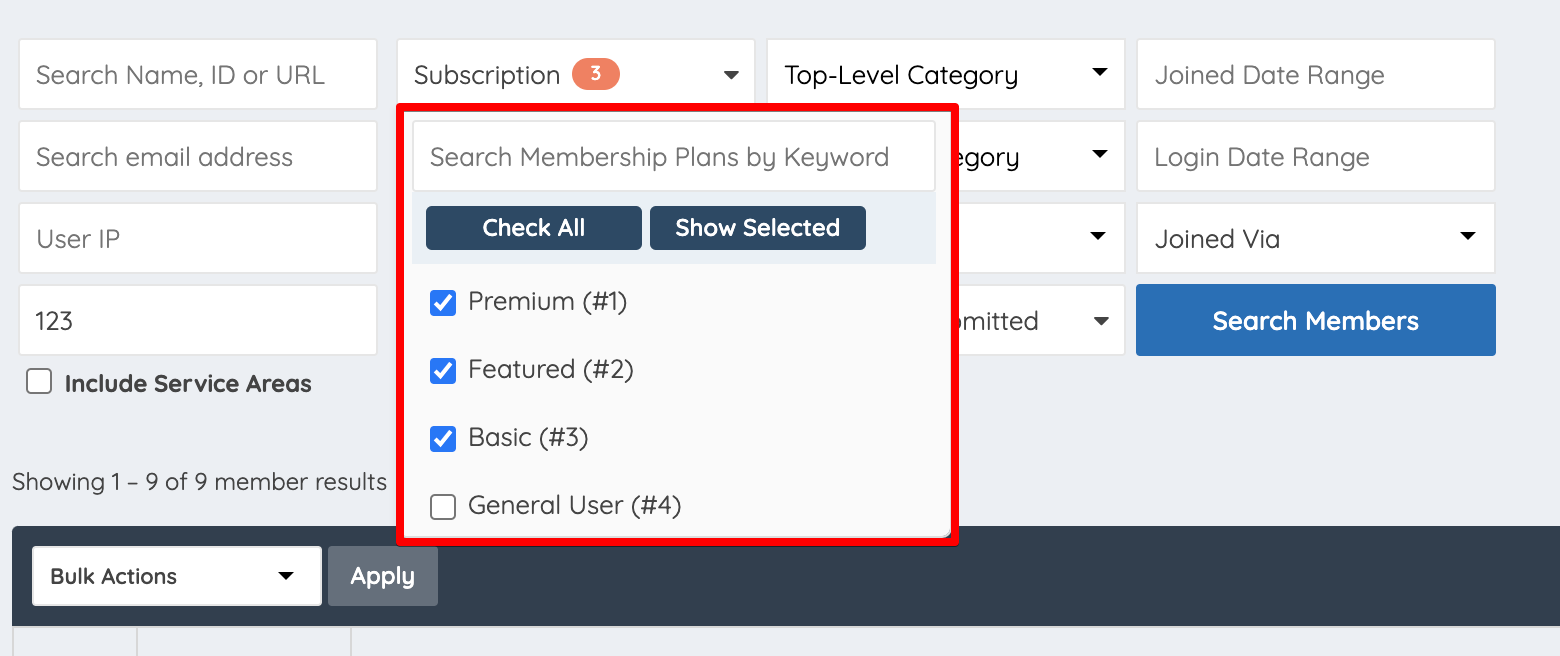Select the Search Membership Plans by Keyword field

pyautogui.click(x=674, y=156)
